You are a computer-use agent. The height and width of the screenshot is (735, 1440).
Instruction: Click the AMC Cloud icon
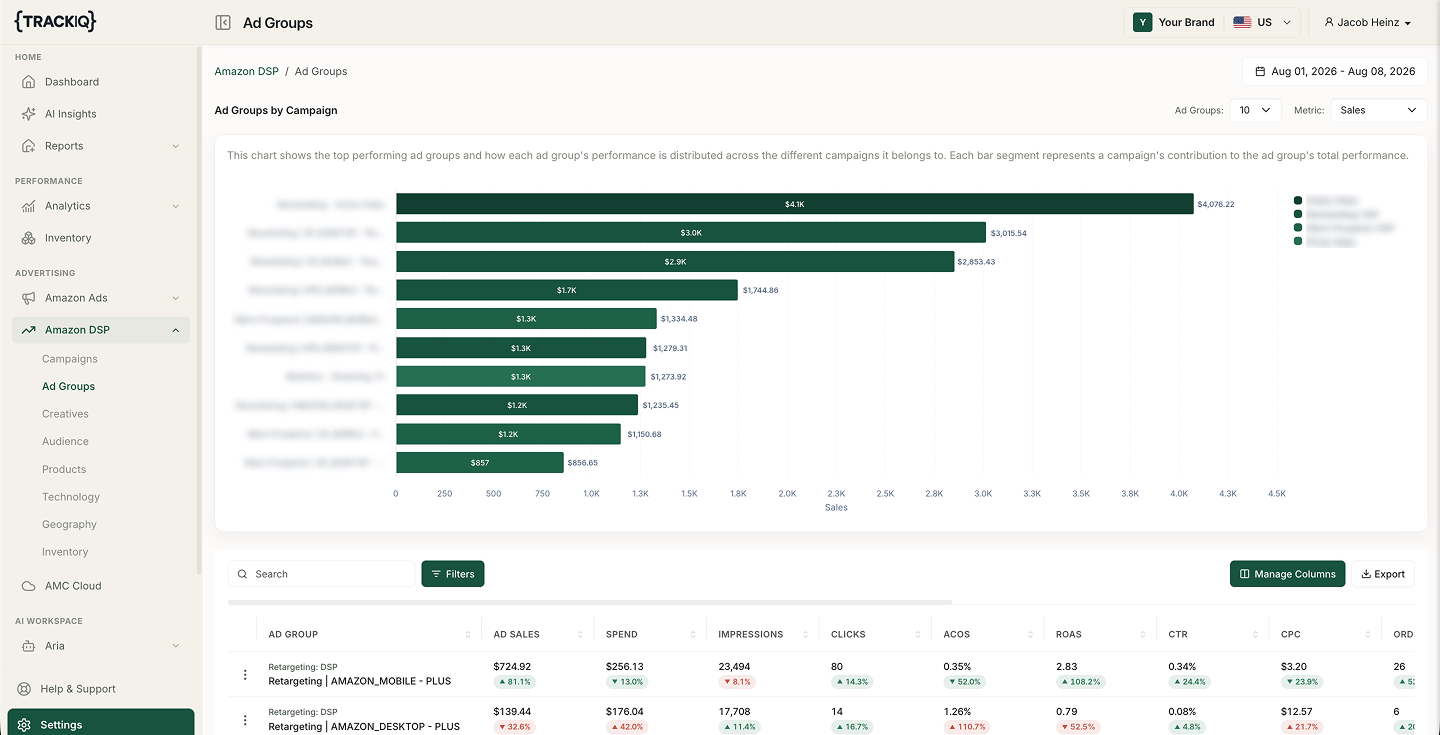coord(29,586)
